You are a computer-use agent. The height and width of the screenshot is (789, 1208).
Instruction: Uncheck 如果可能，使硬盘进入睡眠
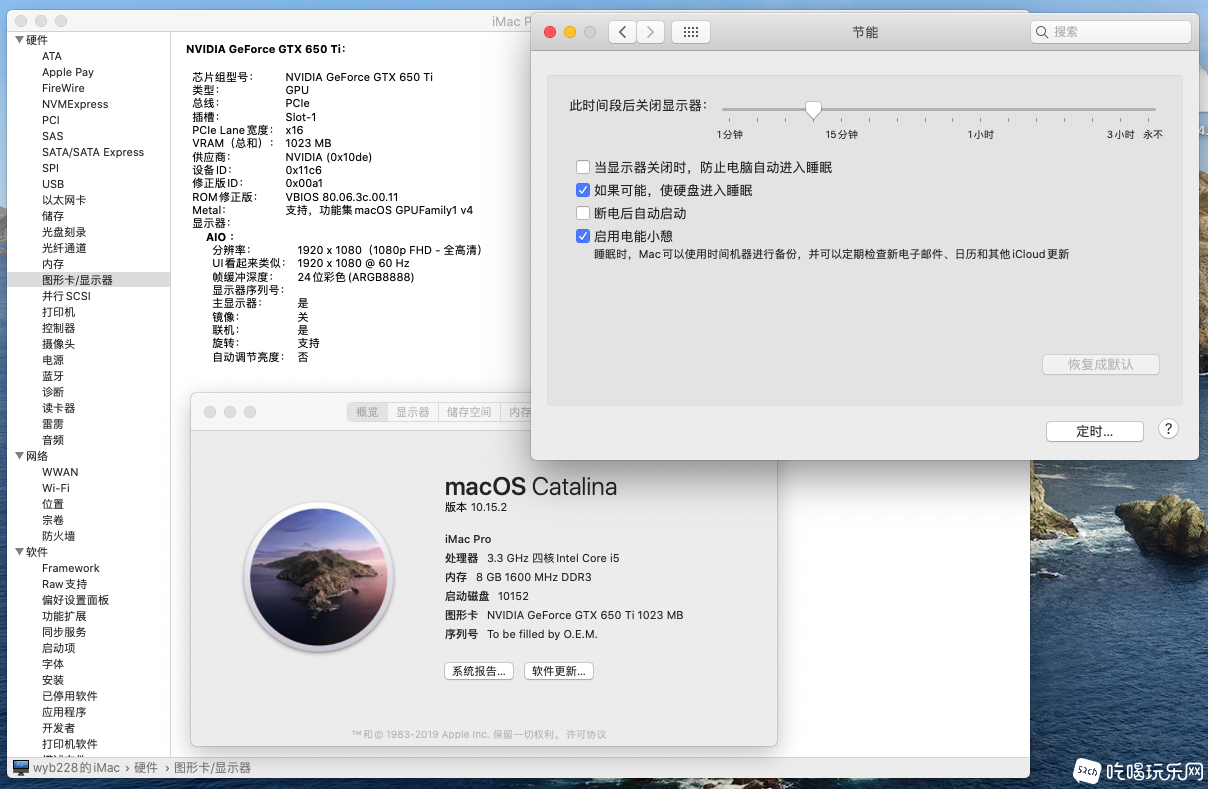click(583, 190)
